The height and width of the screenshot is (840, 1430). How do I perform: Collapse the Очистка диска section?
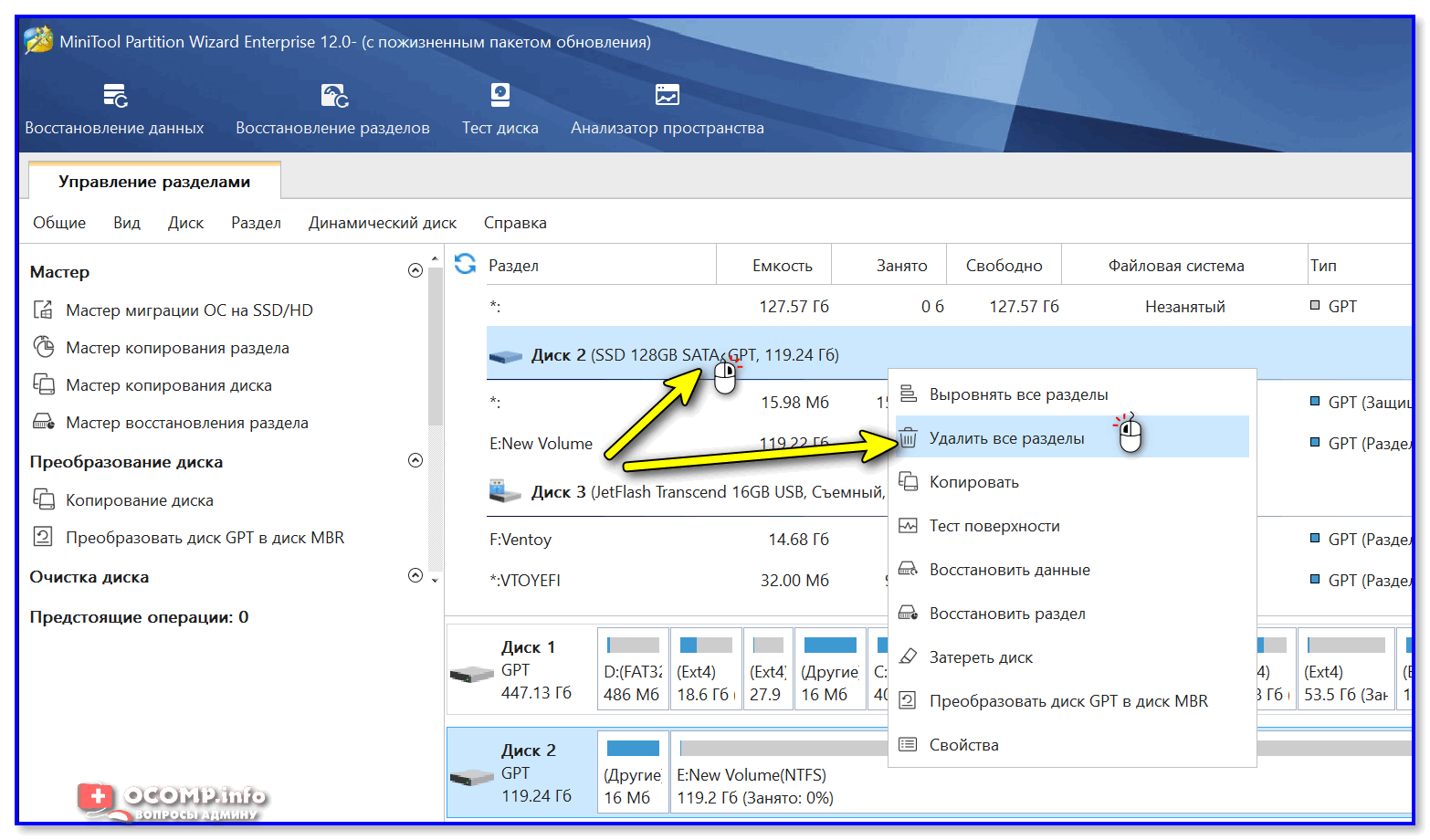point(415,575)
